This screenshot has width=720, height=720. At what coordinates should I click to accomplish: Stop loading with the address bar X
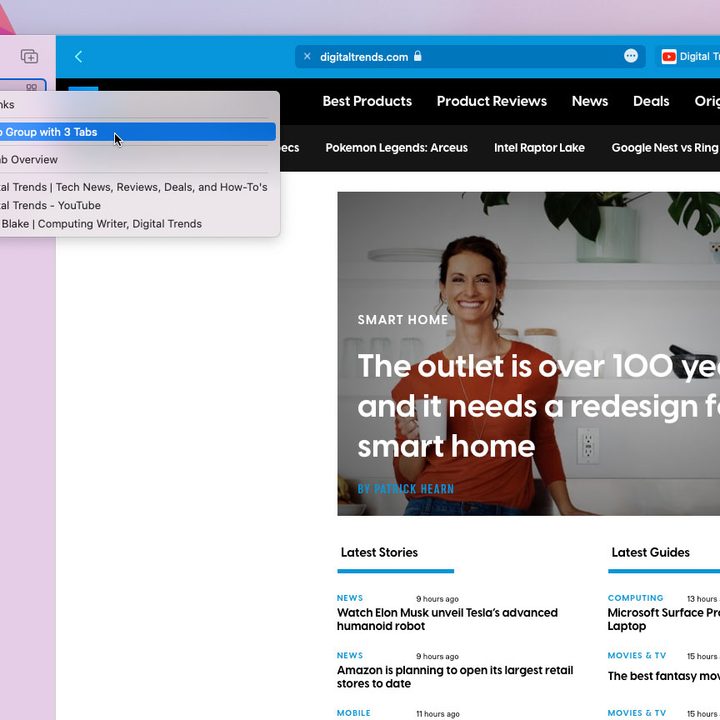(x=307, y=56)
